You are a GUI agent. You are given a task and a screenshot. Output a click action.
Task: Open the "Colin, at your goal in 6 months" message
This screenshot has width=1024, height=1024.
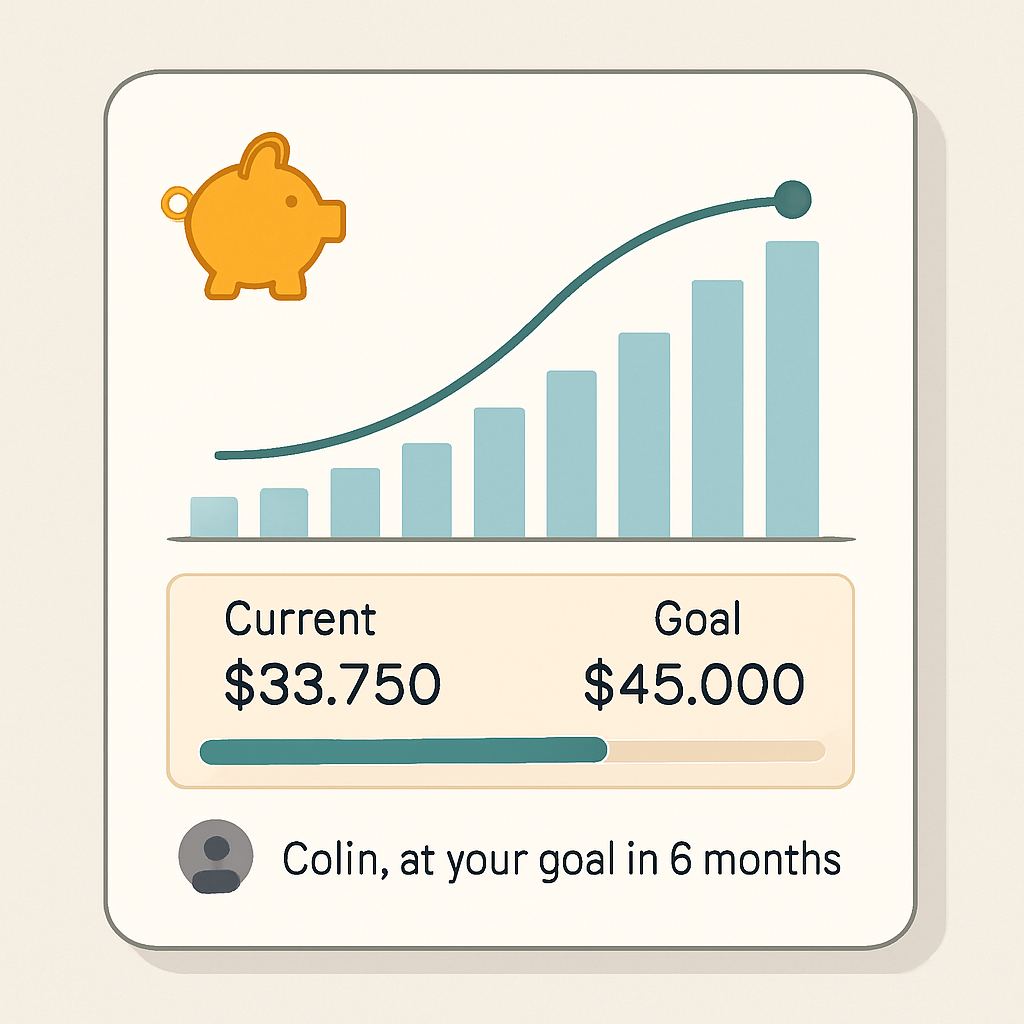click(x=561, y=859)
